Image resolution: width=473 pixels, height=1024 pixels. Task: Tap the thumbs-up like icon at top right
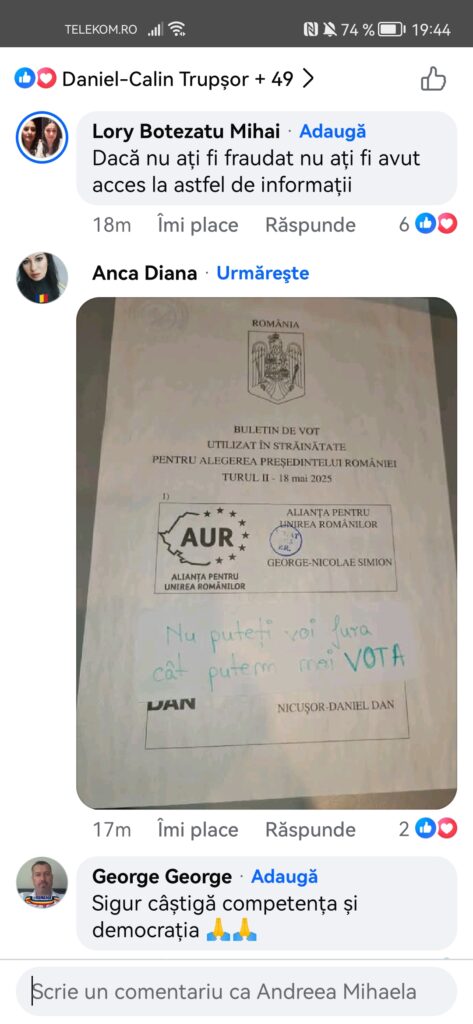point(433,79)
